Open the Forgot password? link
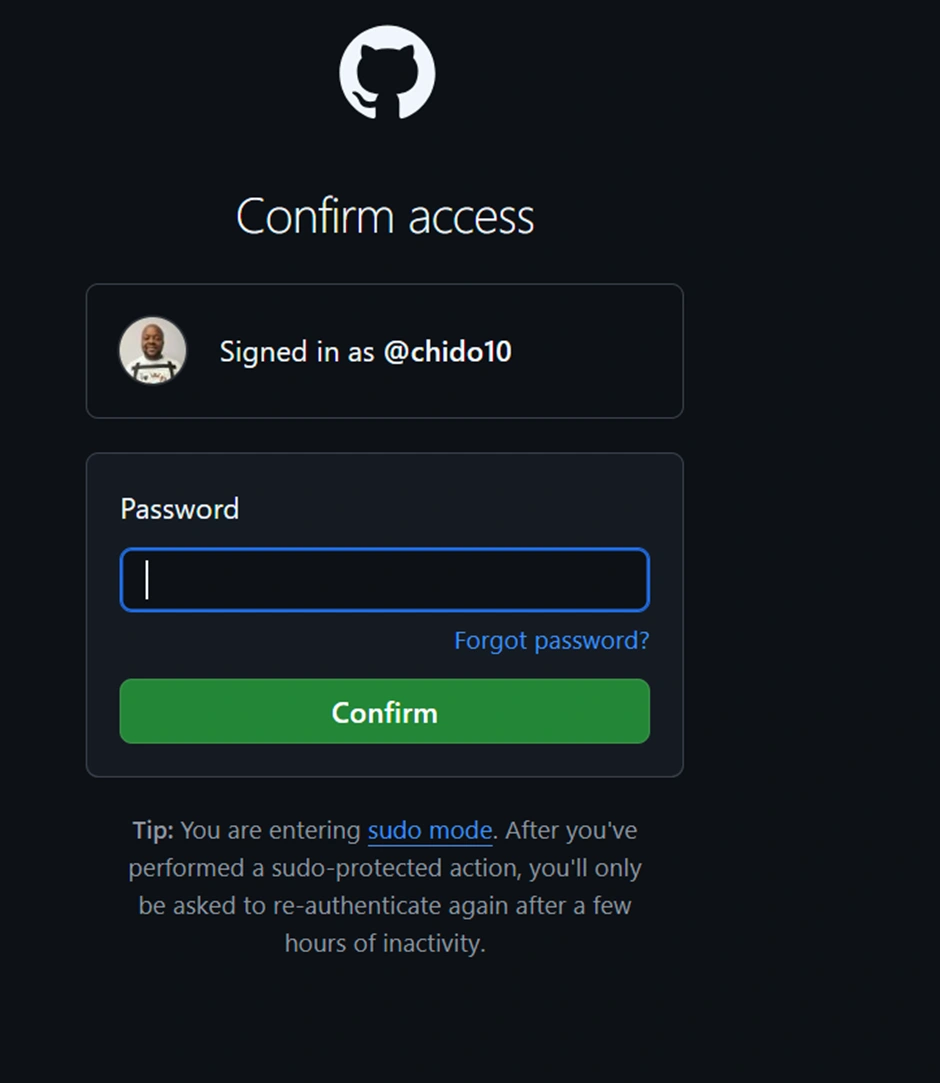This screenshot has width=940, height=1083. coord(551,640)
